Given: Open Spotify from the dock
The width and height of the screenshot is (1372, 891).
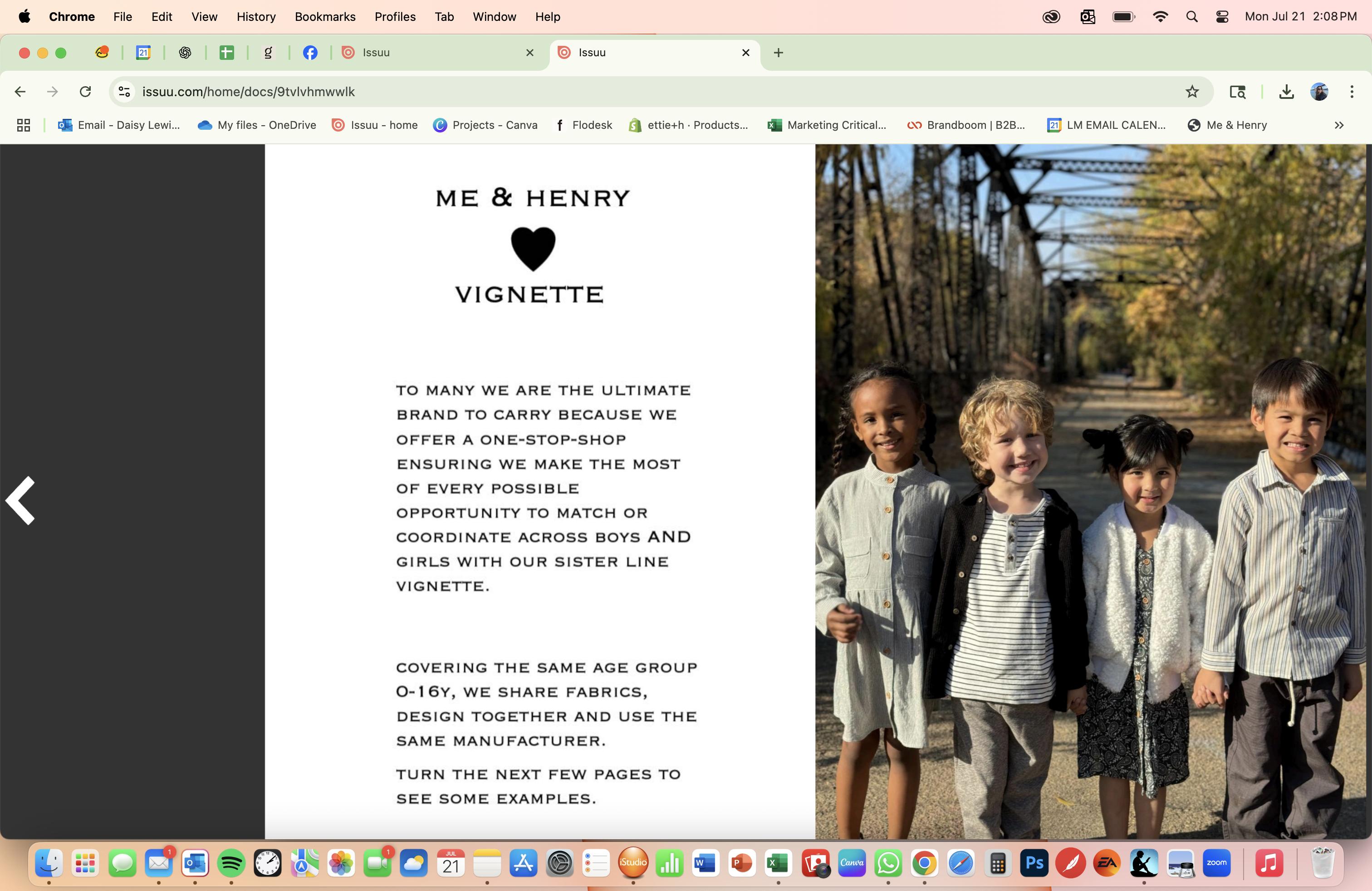Looking at the screenshot, I should click(x=231, y=863).
